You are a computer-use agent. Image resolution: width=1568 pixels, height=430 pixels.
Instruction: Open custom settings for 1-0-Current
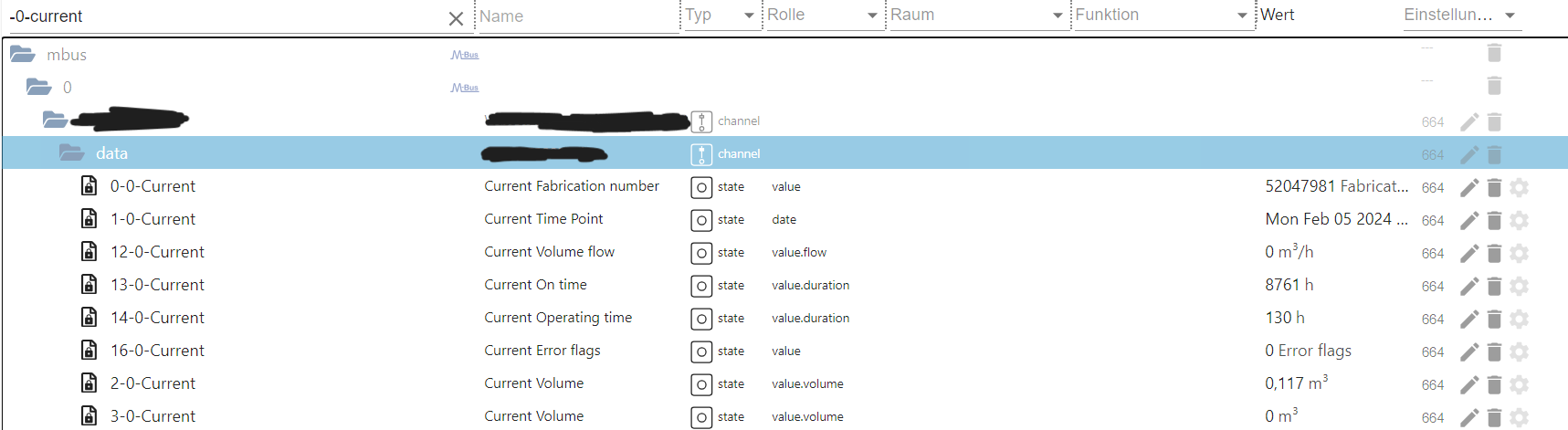pos(1519,221)
